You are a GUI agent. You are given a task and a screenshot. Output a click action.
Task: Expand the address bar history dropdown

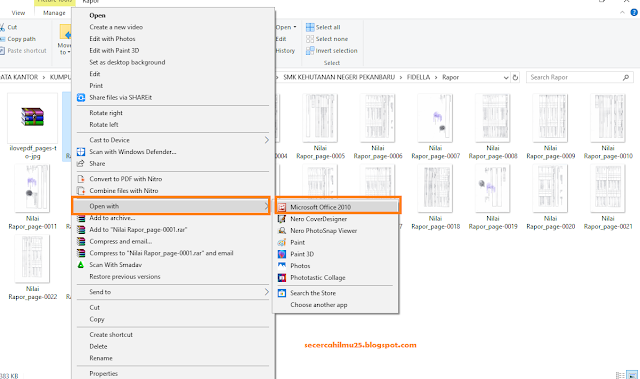(506, 78)
